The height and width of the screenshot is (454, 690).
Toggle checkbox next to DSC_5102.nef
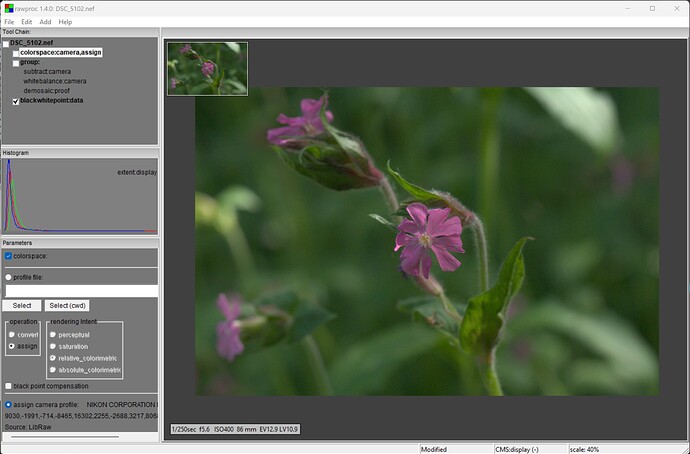pyautogui.click(x=6, y=43)
